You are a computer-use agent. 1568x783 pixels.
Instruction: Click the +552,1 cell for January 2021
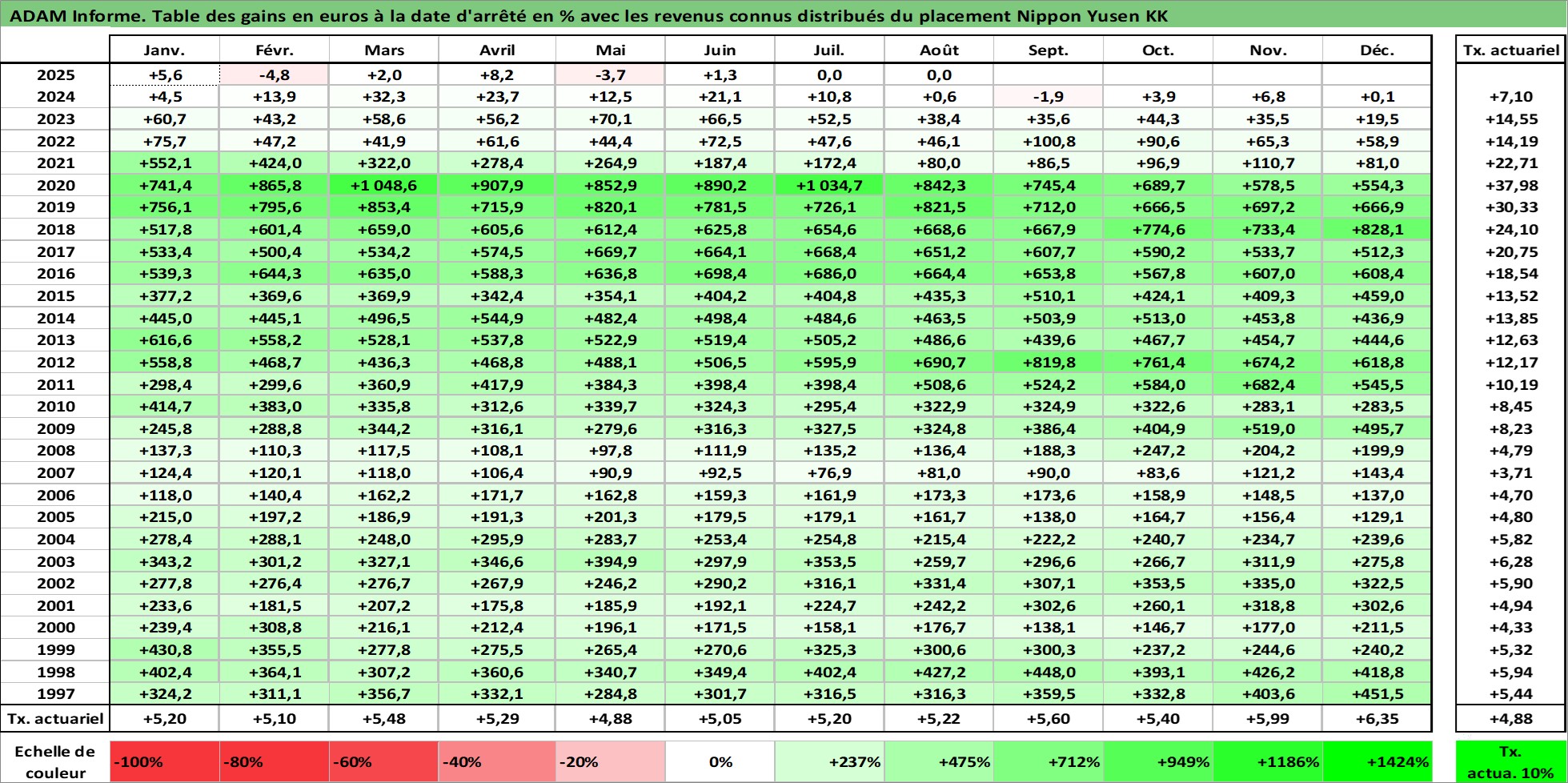click(164, 163)
